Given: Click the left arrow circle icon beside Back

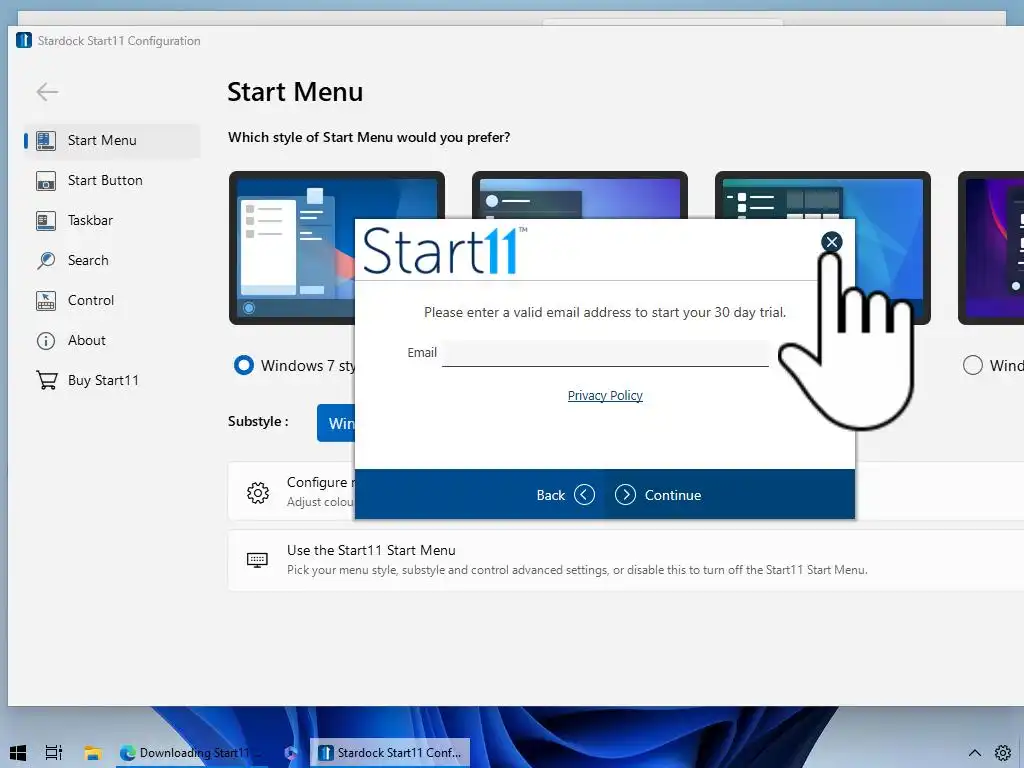Looking at the screenshot, I should [x=584, y=495].
